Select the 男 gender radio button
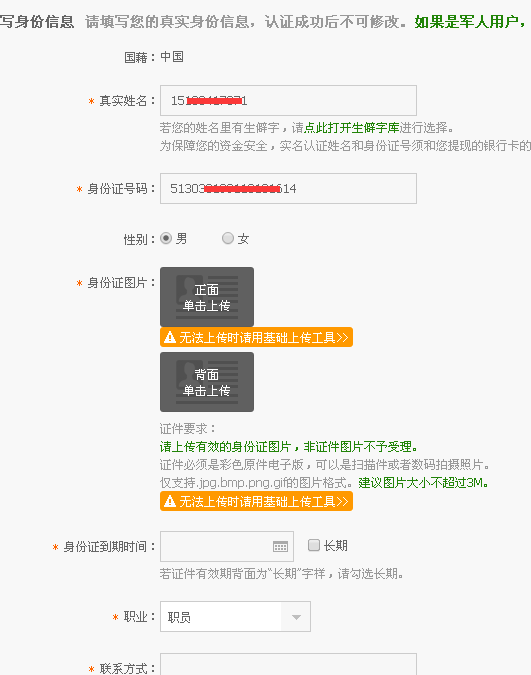Image resolution: width=531 pixels, height=675 pixels. pyautogui.click(x=166, y=238)
